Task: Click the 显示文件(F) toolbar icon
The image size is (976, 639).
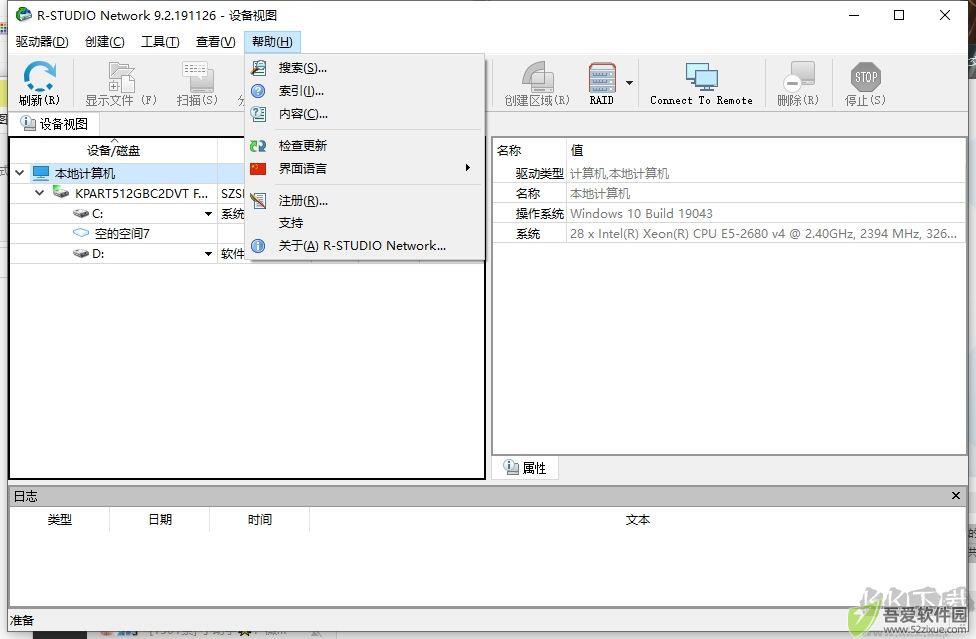Action: [x=121, y=83]
